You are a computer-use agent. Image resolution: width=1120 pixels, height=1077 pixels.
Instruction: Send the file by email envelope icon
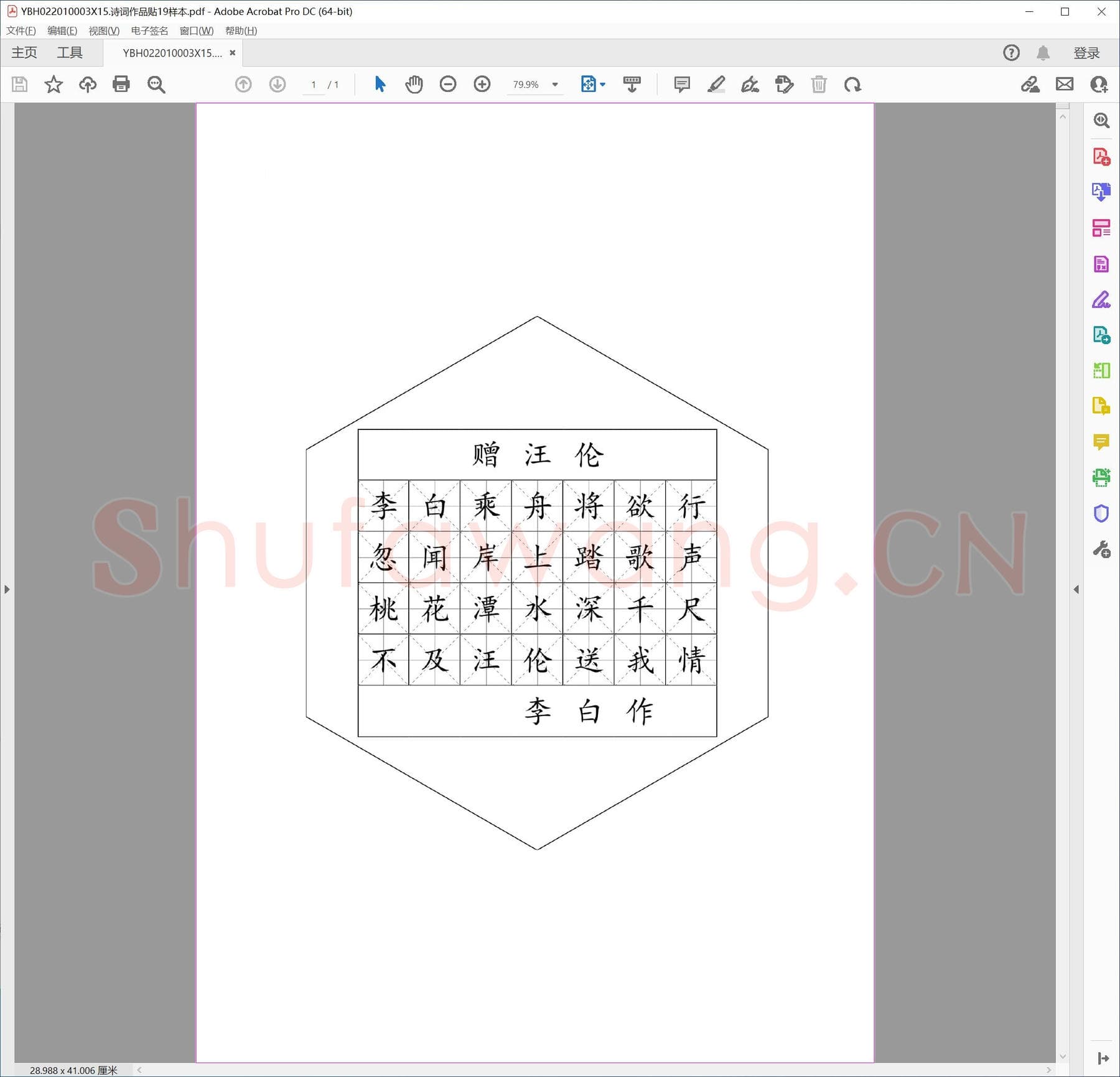1065,84
